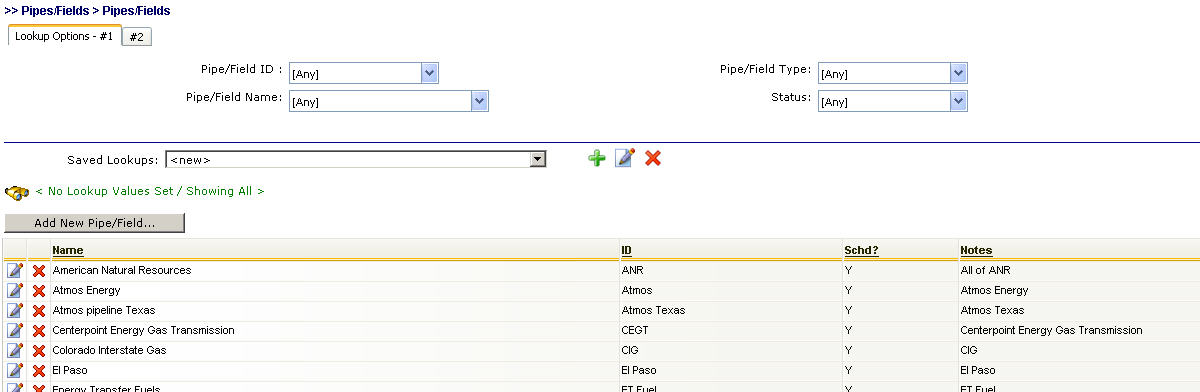The height and width of the screenshot is (392, 1200).
Task: Select the Centerpoint Energy Gas Transmission notes cell
Action: pyautogui.click(x=1051, y=330)
